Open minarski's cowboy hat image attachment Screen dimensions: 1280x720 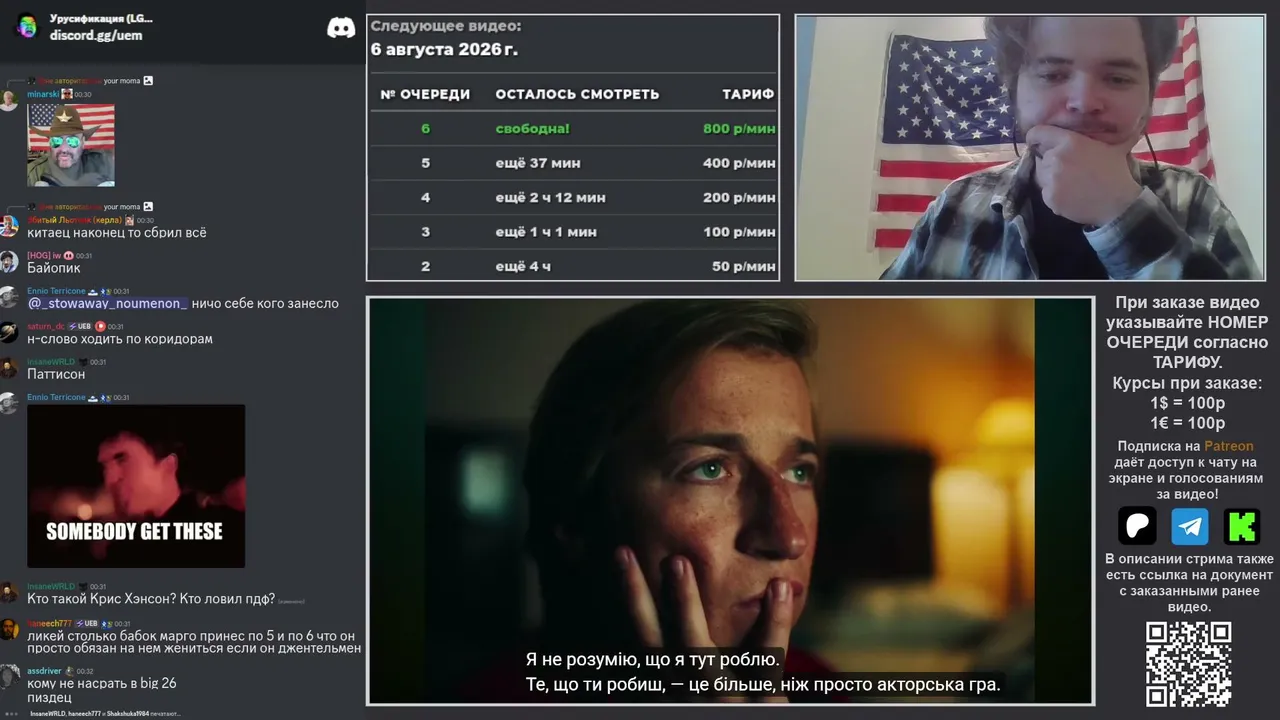71,145
